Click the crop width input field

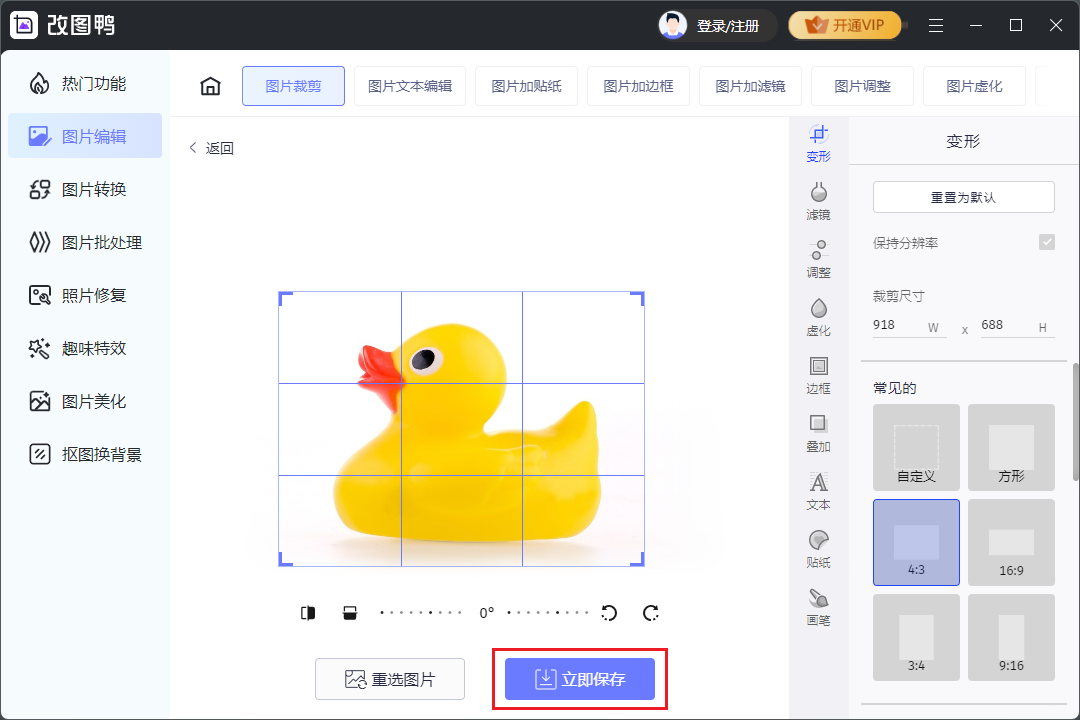click(898, 325)
